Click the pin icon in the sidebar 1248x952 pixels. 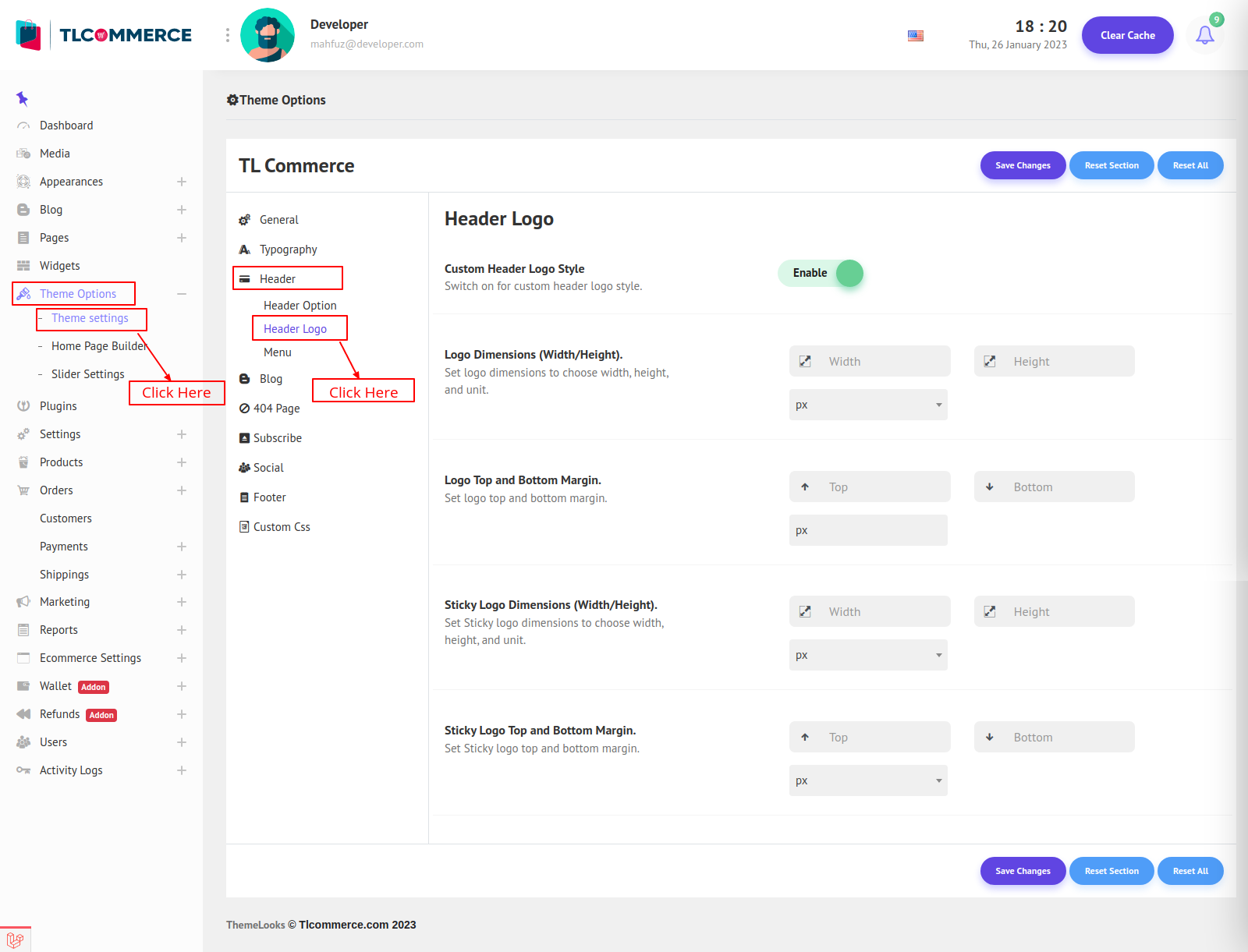pos(22,98)
